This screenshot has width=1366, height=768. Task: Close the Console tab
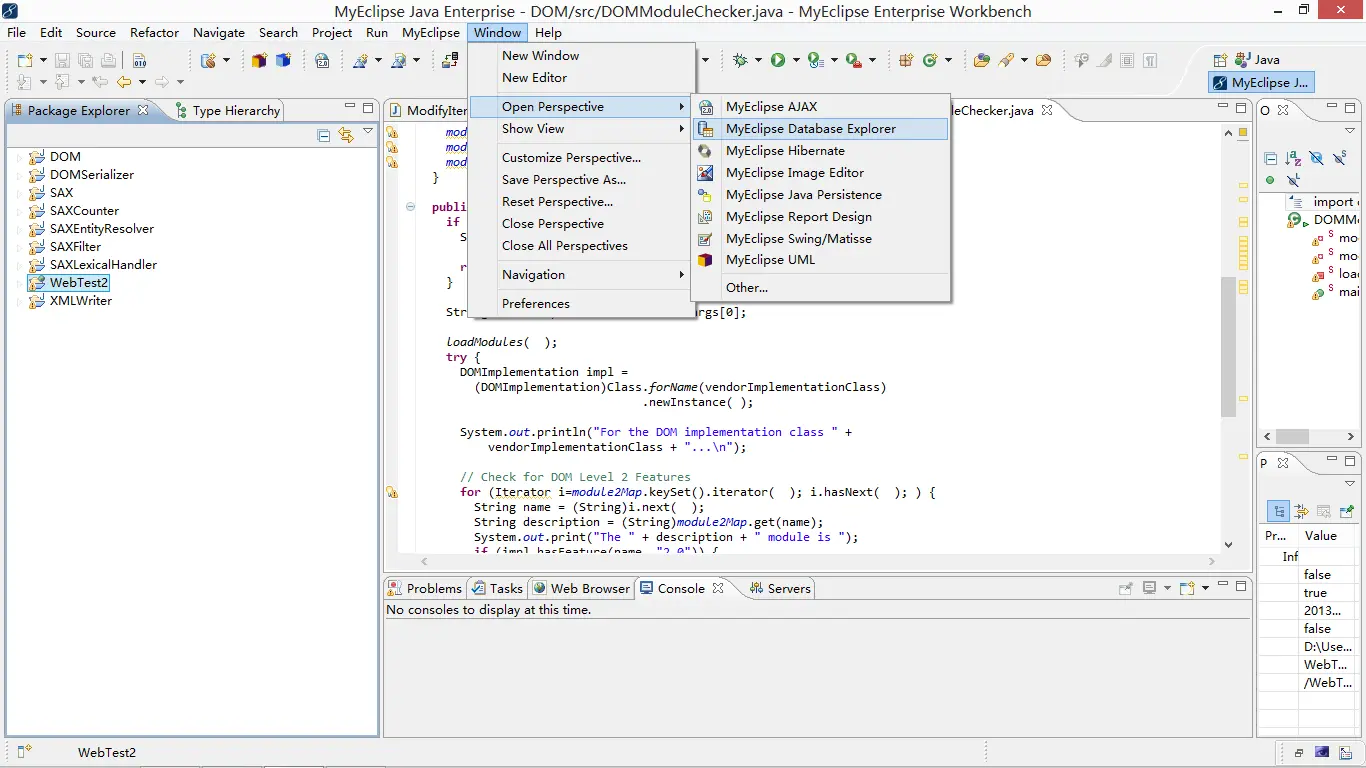718,588
